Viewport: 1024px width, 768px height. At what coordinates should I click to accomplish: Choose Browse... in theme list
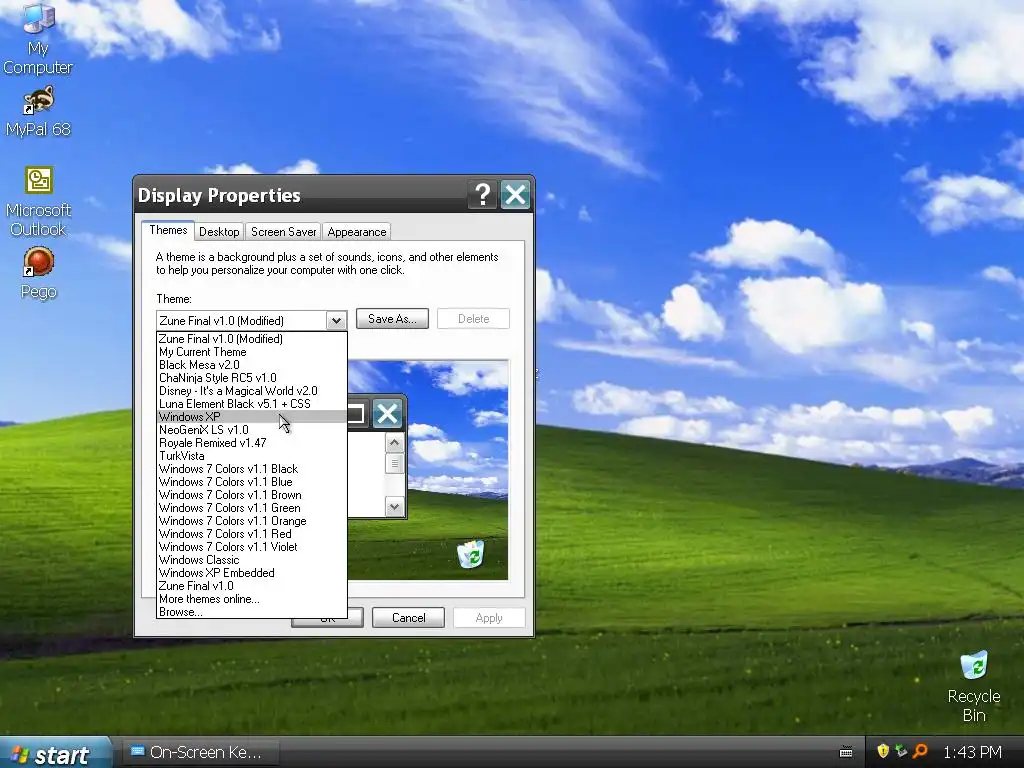(x=251, y=613)
